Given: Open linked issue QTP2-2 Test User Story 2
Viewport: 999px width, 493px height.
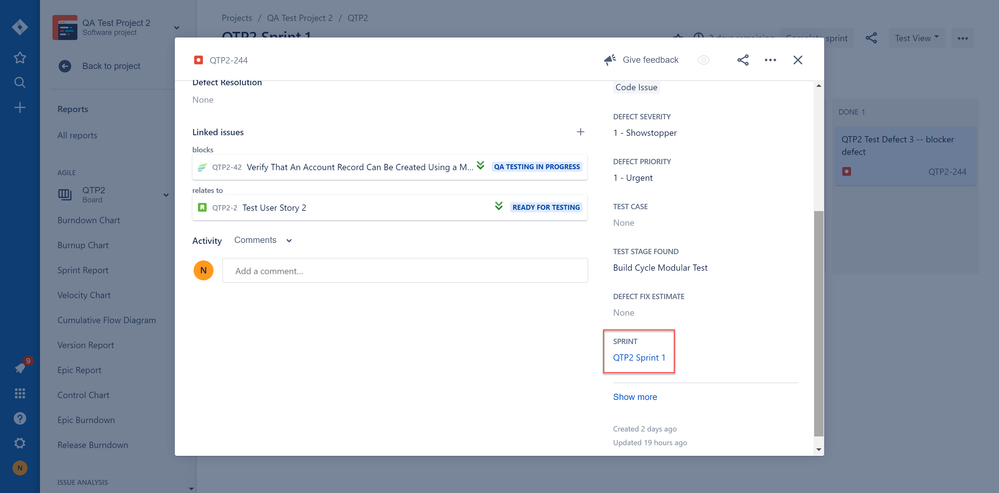Looking at the screenshot, I should [389, 207].
